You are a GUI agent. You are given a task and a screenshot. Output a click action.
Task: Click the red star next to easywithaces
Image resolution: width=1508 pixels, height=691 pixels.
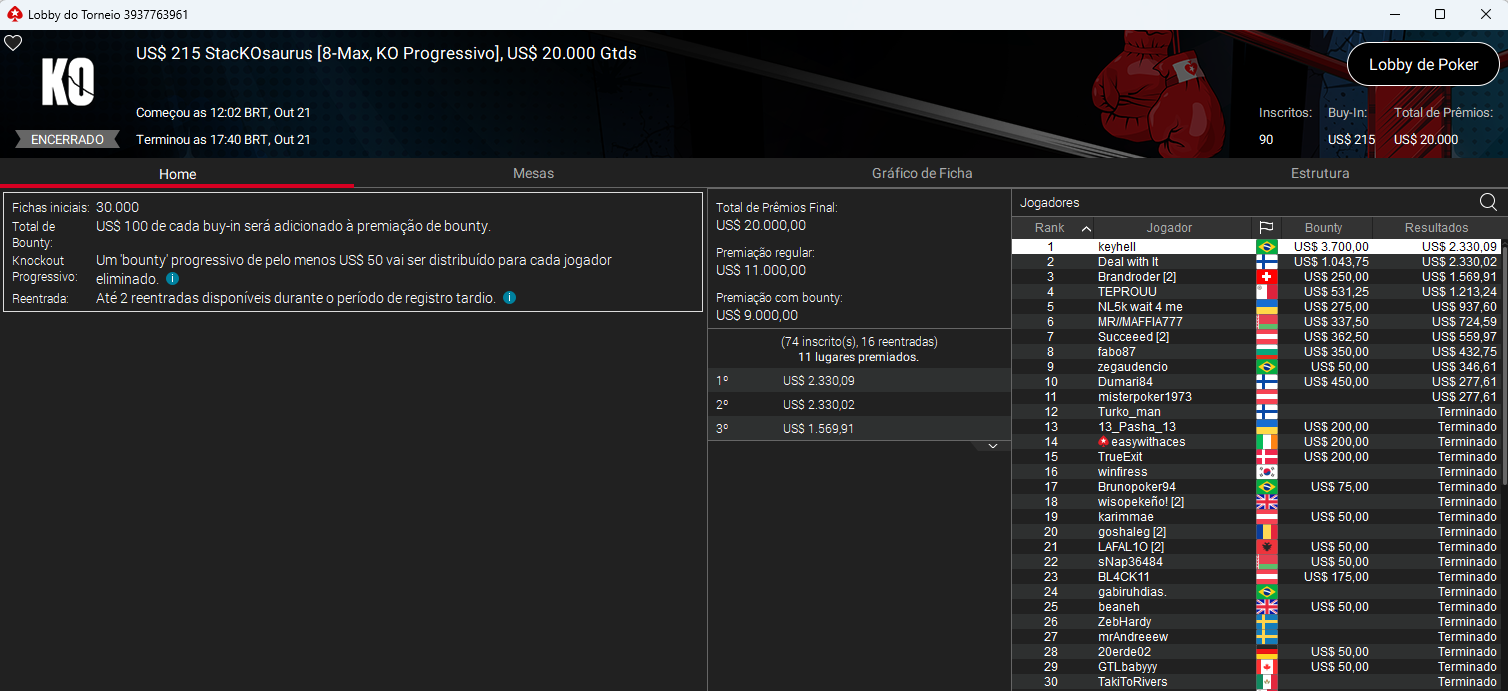click(x=1103, y=442)
